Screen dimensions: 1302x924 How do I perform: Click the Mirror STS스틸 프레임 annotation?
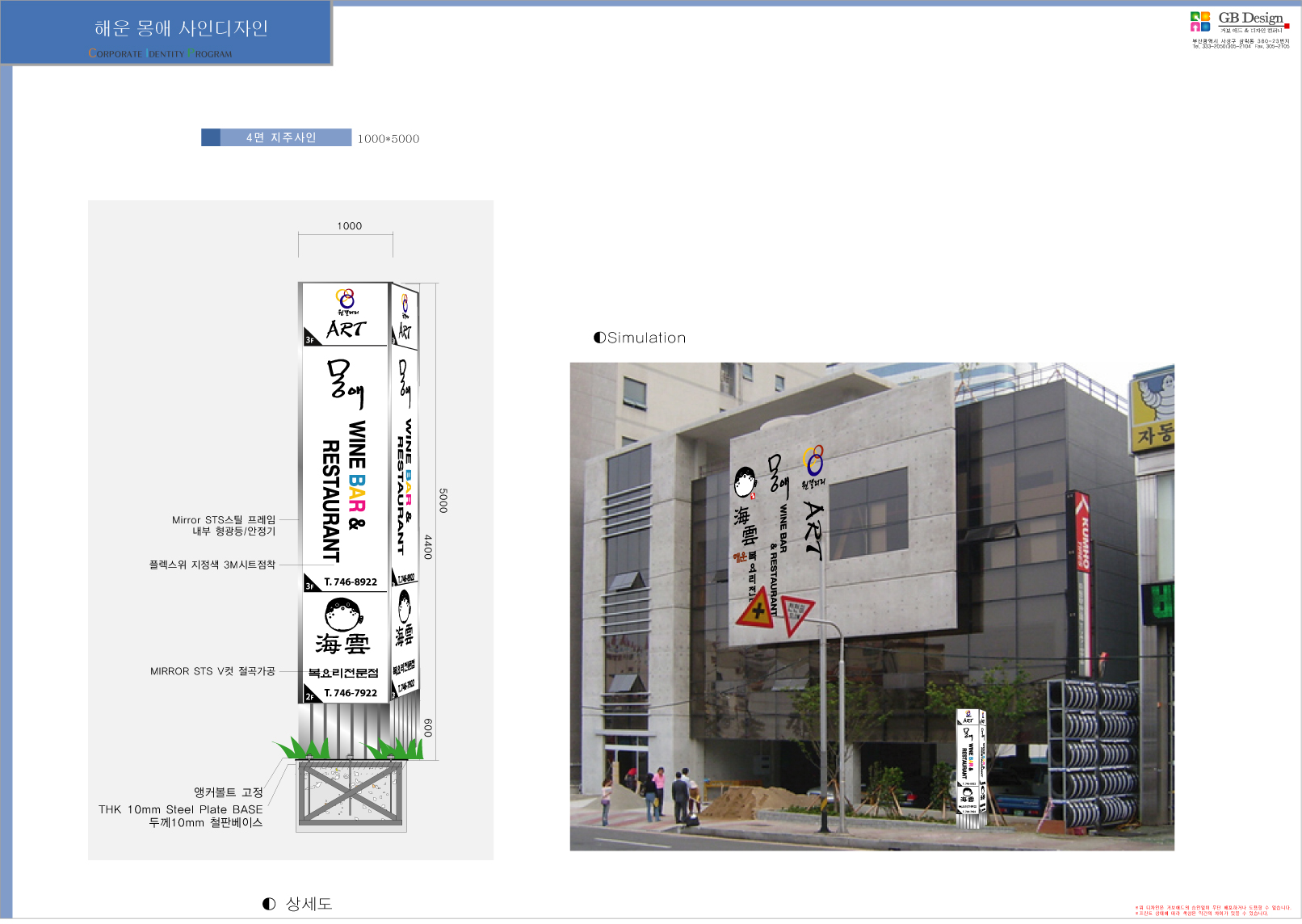tap(224, 520)
